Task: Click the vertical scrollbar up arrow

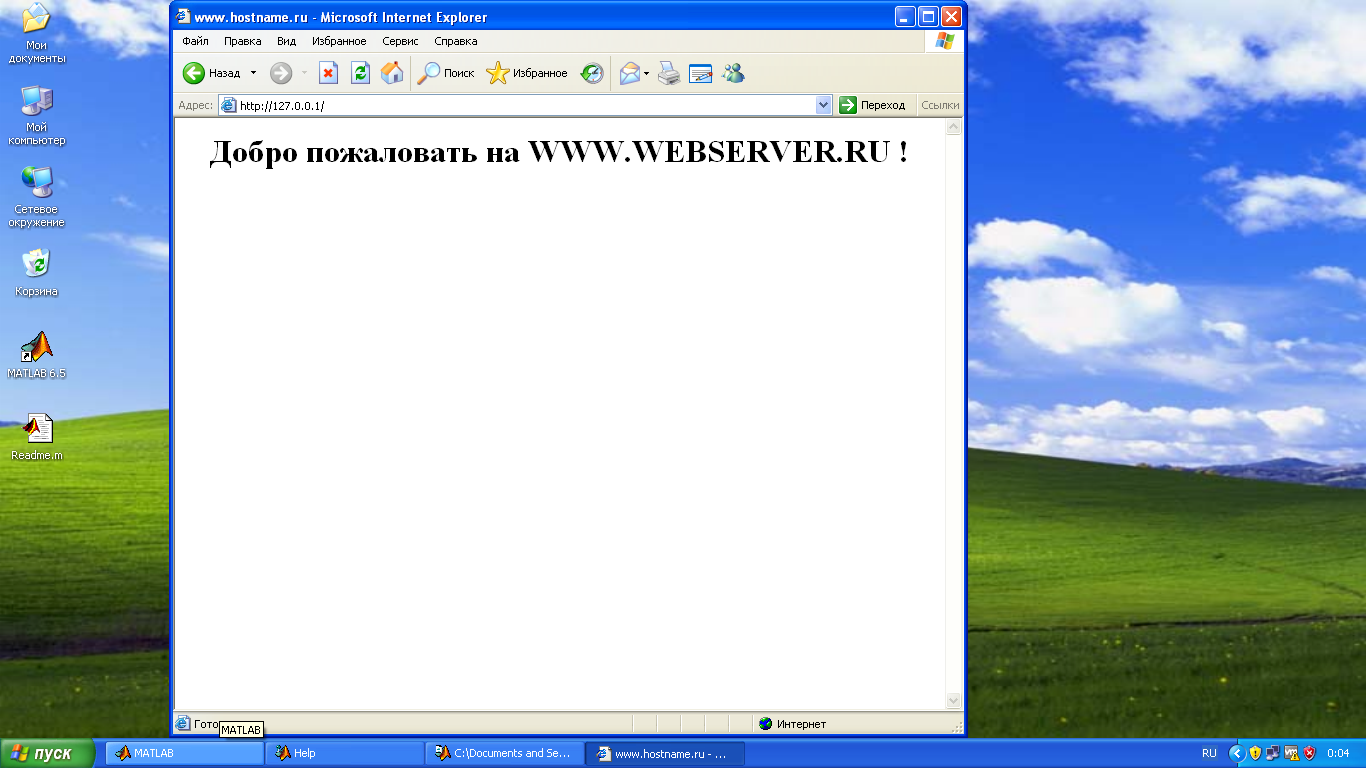Action: (x=953, y=127)
